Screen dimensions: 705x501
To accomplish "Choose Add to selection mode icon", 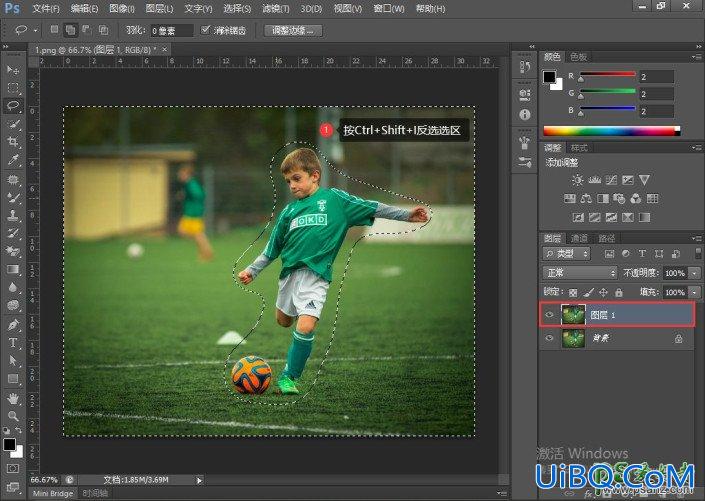I will (71, 30).
